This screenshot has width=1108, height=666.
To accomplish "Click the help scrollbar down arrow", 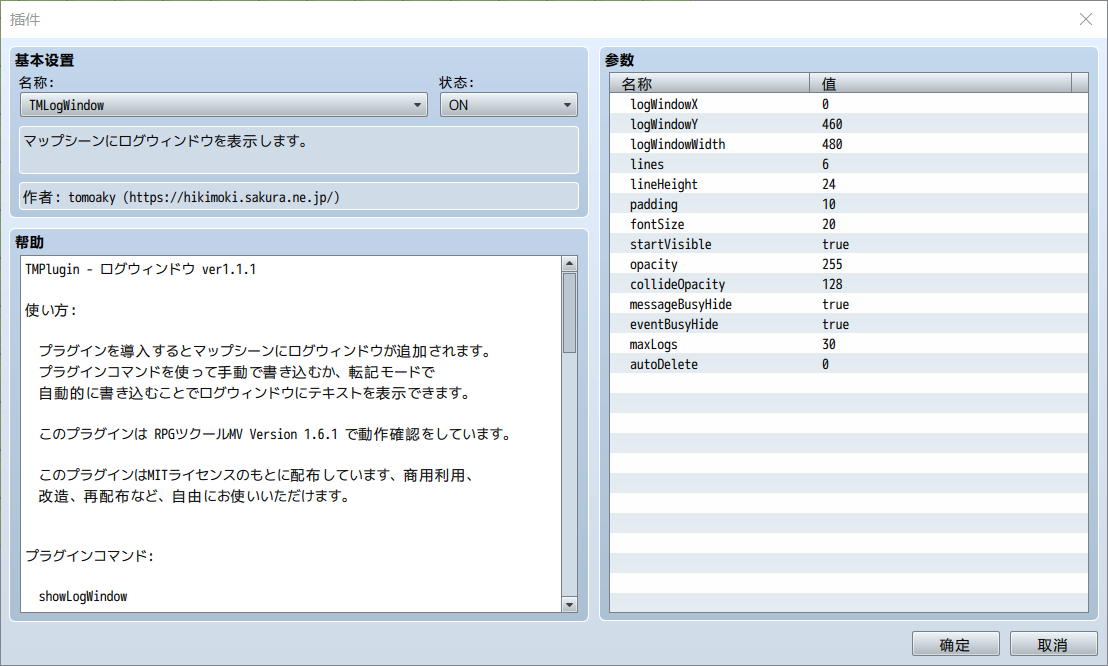I will (570, 604).
